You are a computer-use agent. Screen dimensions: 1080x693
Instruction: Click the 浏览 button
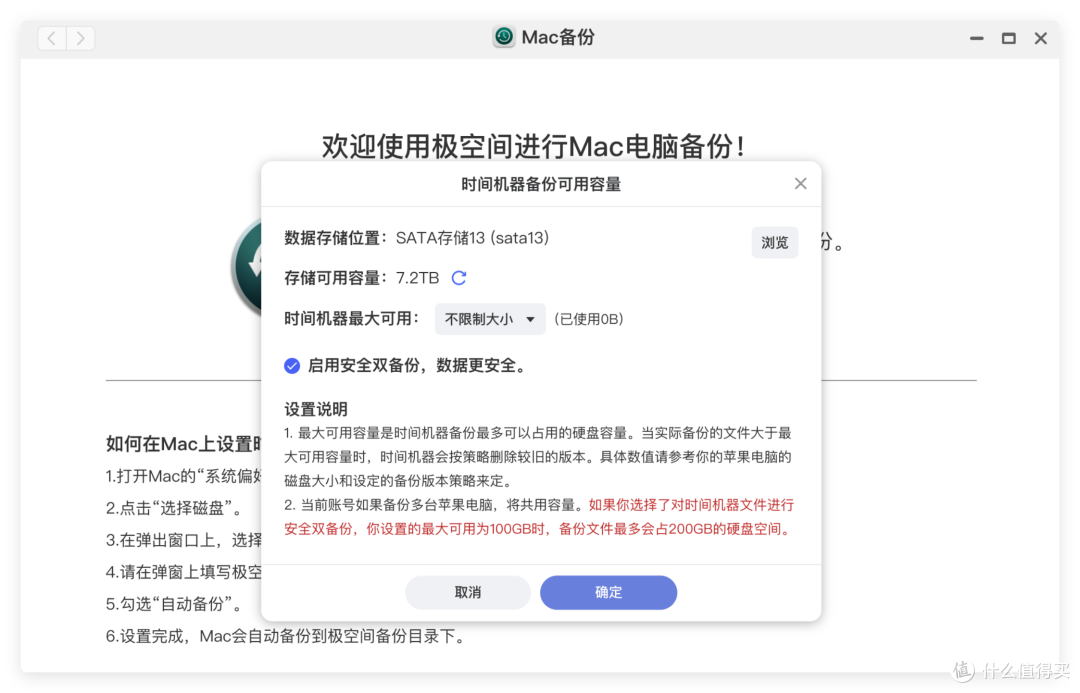pyautogui.click(x=774, y=242)
